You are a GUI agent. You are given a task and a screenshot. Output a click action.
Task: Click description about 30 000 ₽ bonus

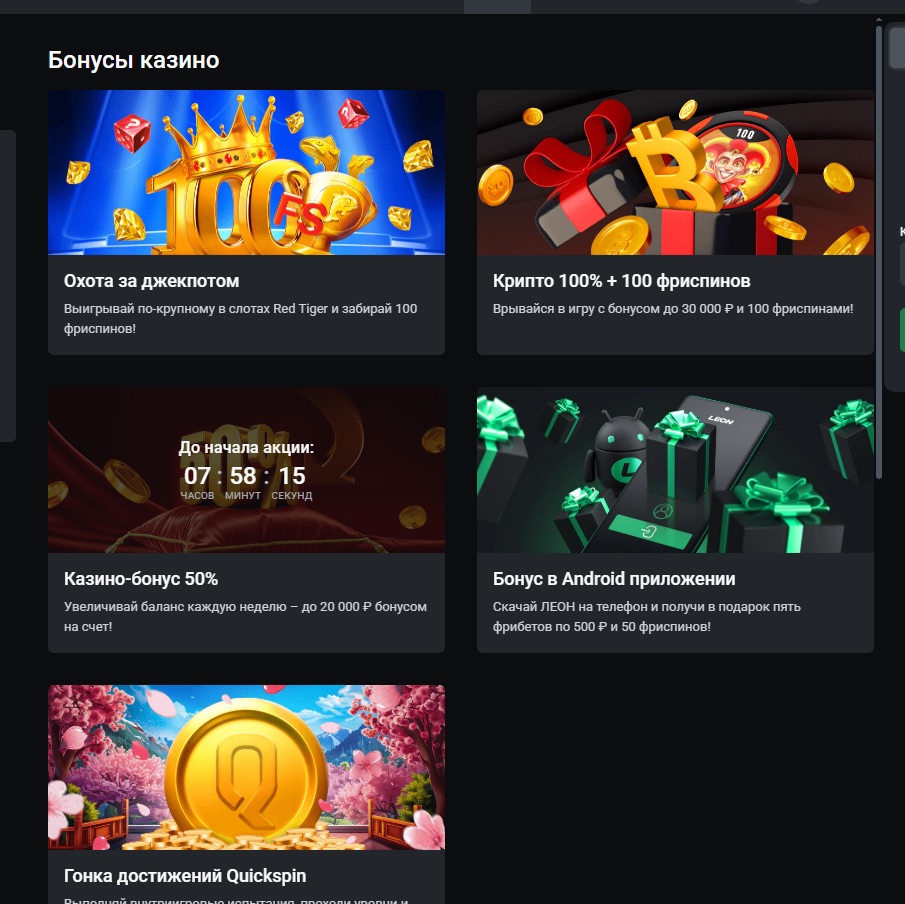point(673,309)
